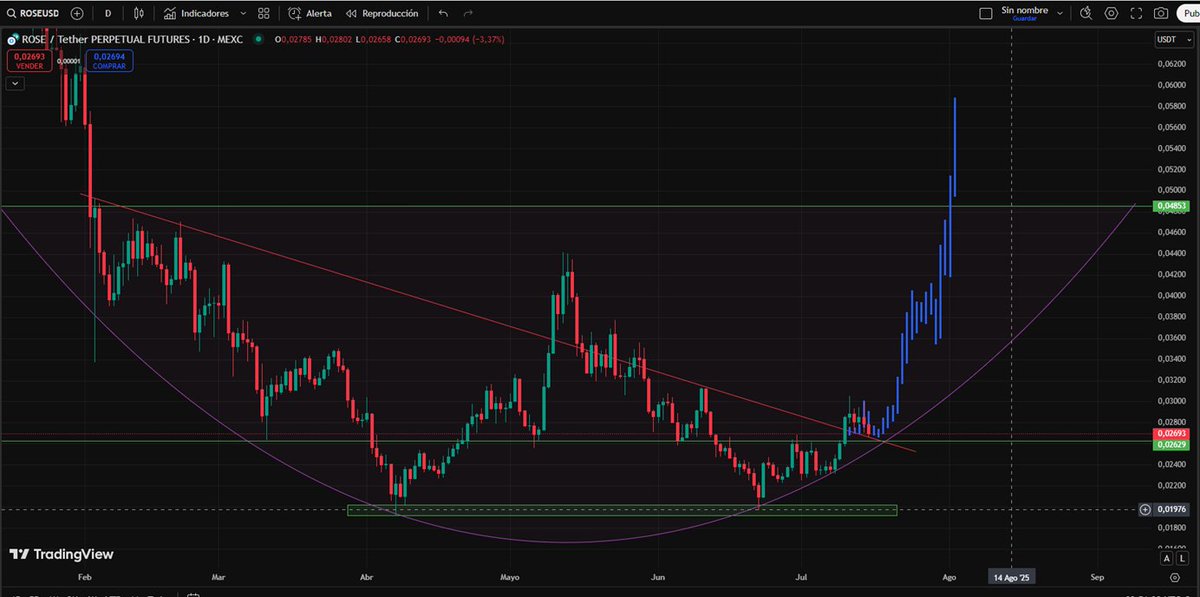Click the green 0,02629 price label

[x=1170, y=444]
